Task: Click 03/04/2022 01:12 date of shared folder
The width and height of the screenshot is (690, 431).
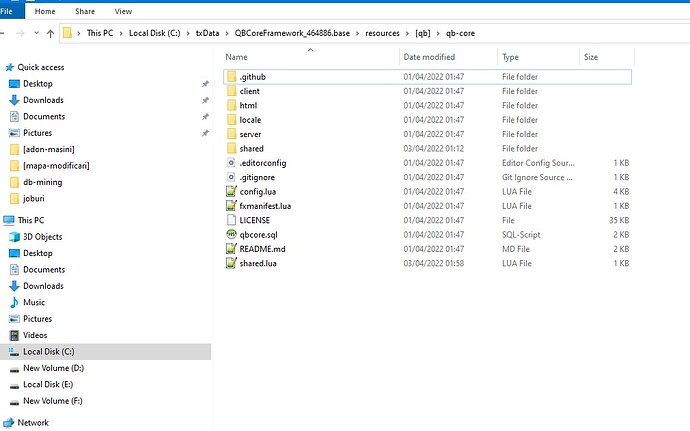Action: 433,148
